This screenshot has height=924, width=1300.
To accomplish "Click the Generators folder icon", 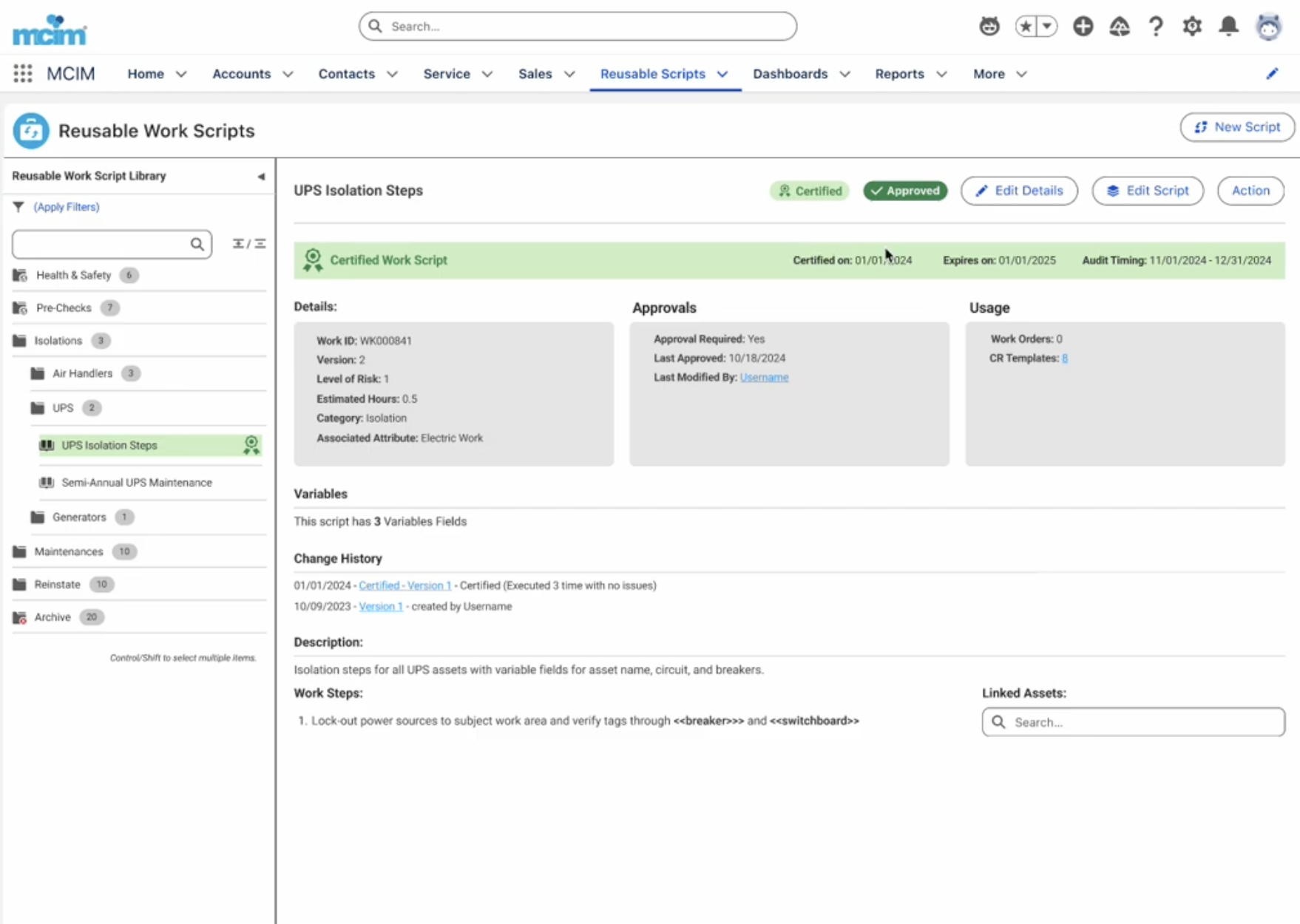I will click(38, 517).
